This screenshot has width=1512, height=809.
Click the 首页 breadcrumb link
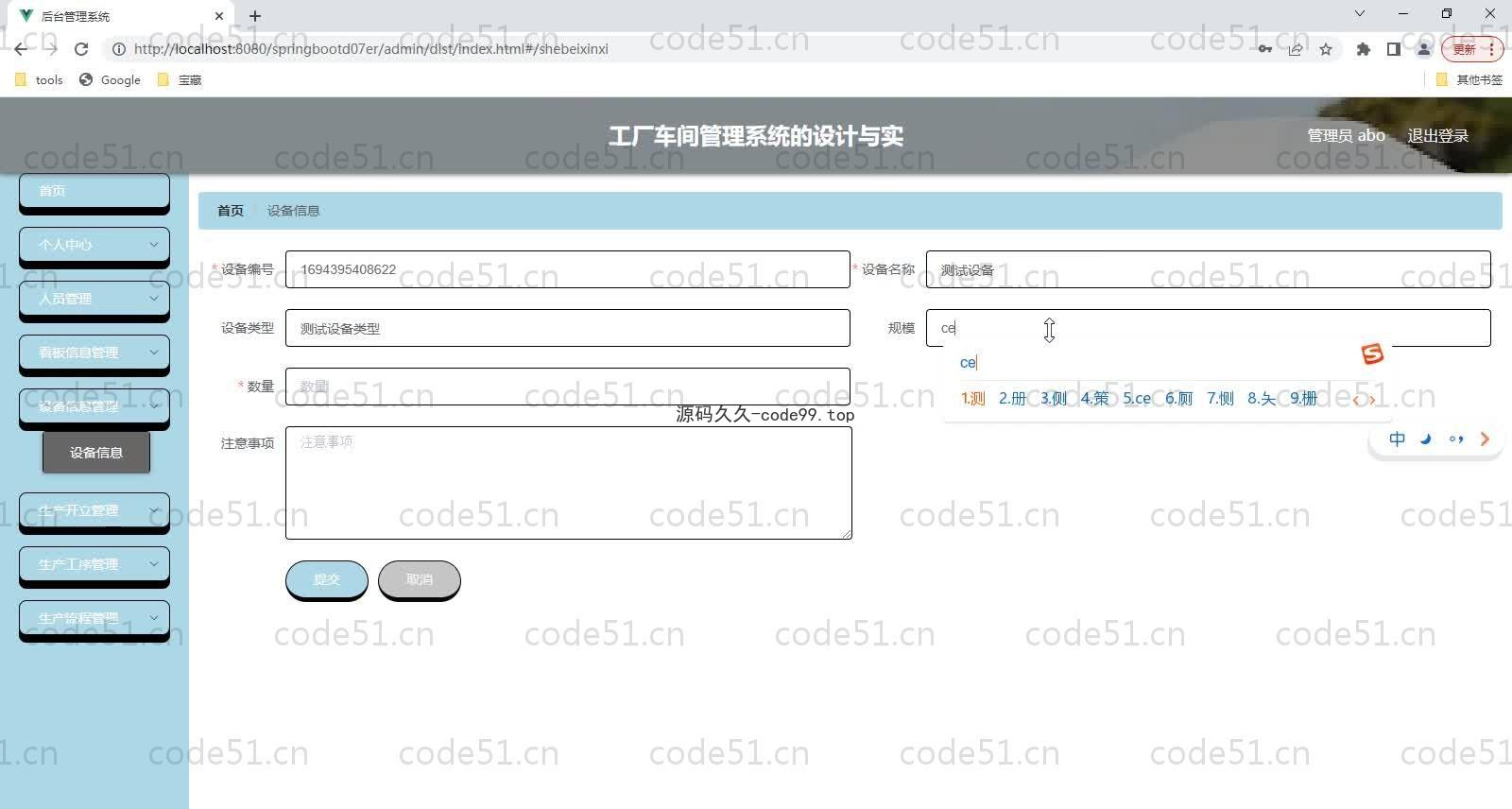tap(231, 211)
